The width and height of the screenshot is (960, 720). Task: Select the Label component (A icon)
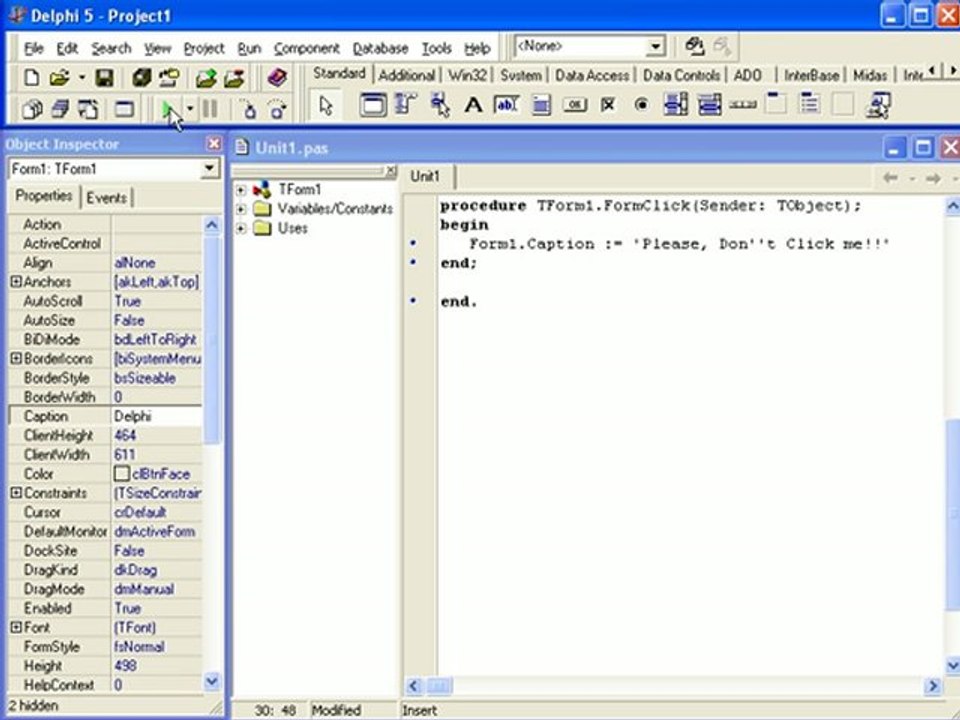click(x=473, y=105)
